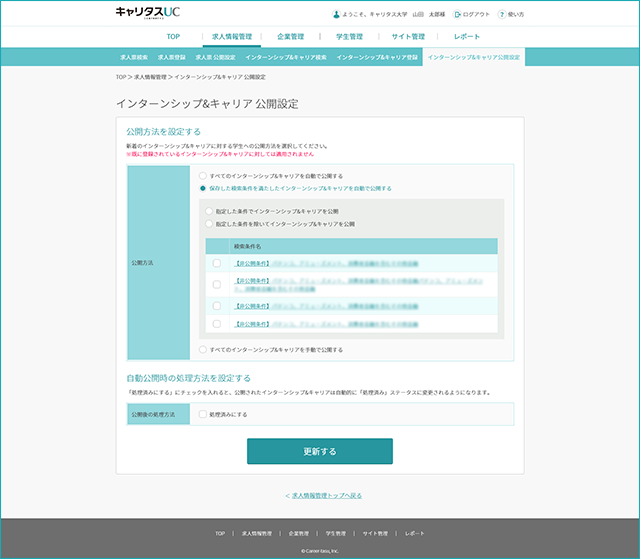Open the レポート main menu
640x559 pixels.
coord(467,36)
